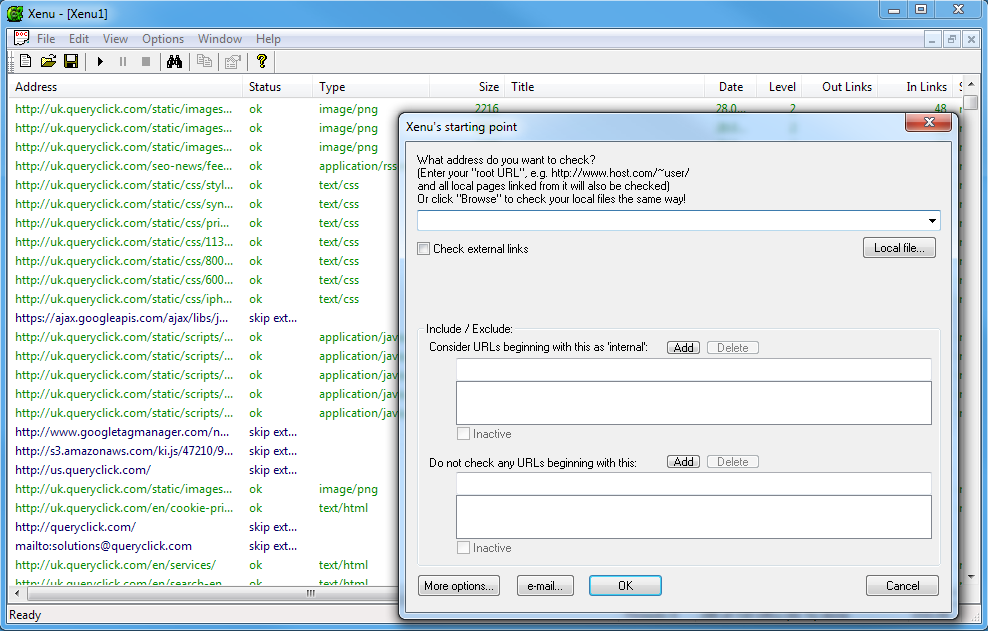Open the View menu
This screenshot has width=988, height=631.
(x=115, y=38)
